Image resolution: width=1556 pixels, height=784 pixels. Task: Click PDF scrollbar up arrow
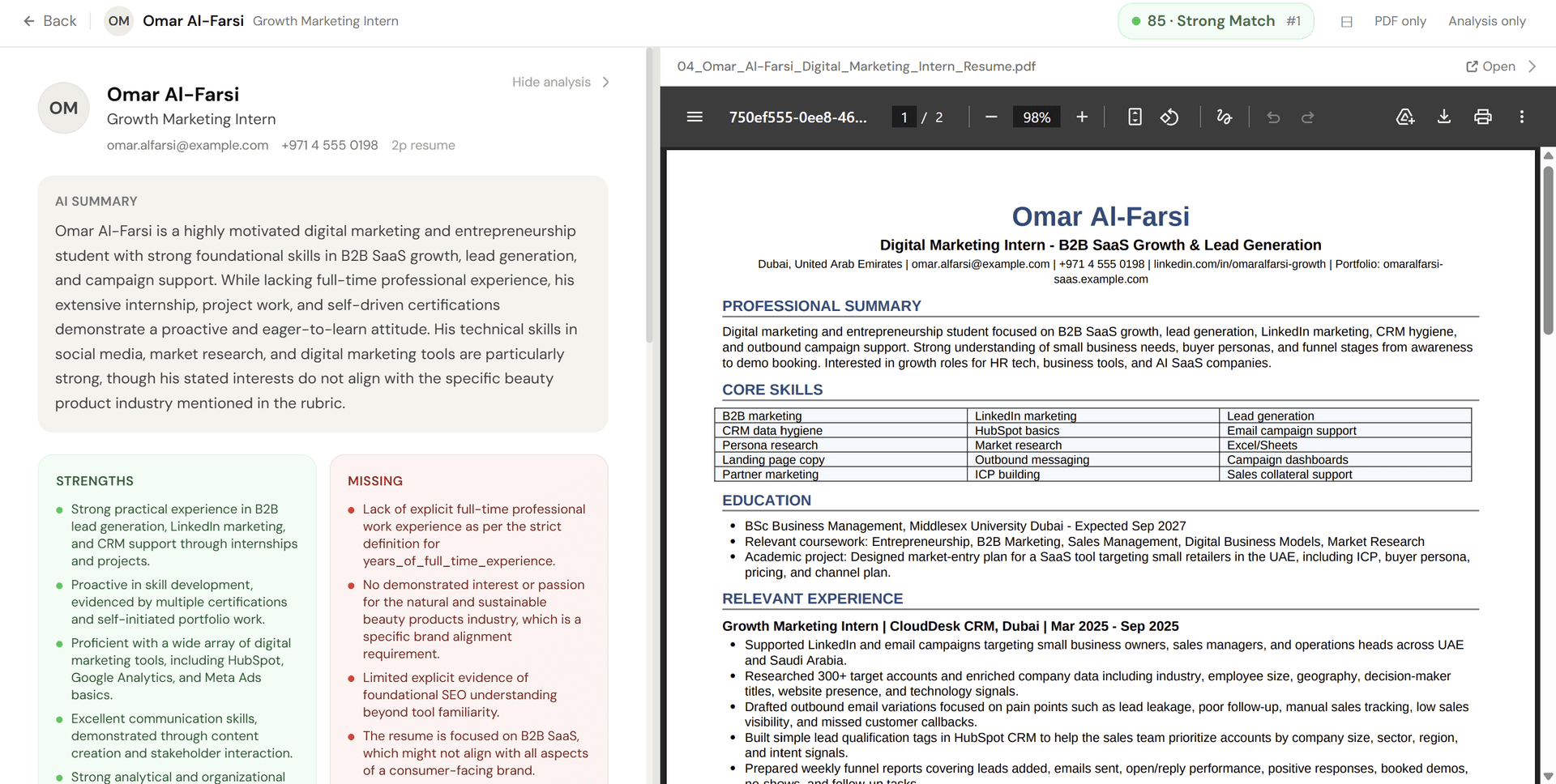(x=1548, y=156)
